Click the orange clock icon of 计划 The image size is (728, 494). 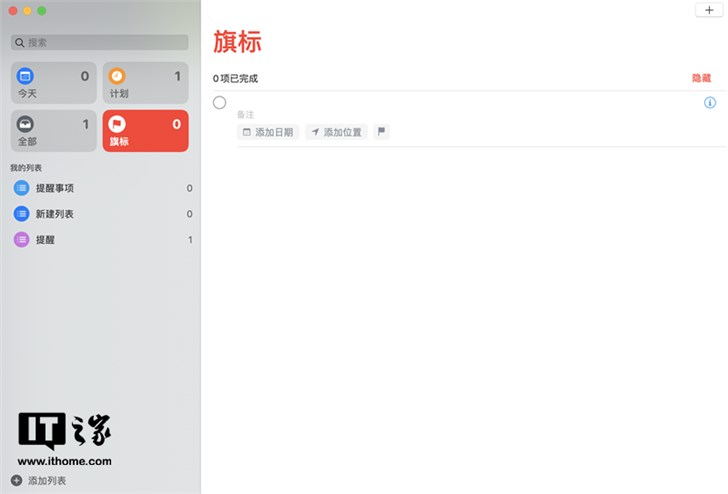pos(117,76)
